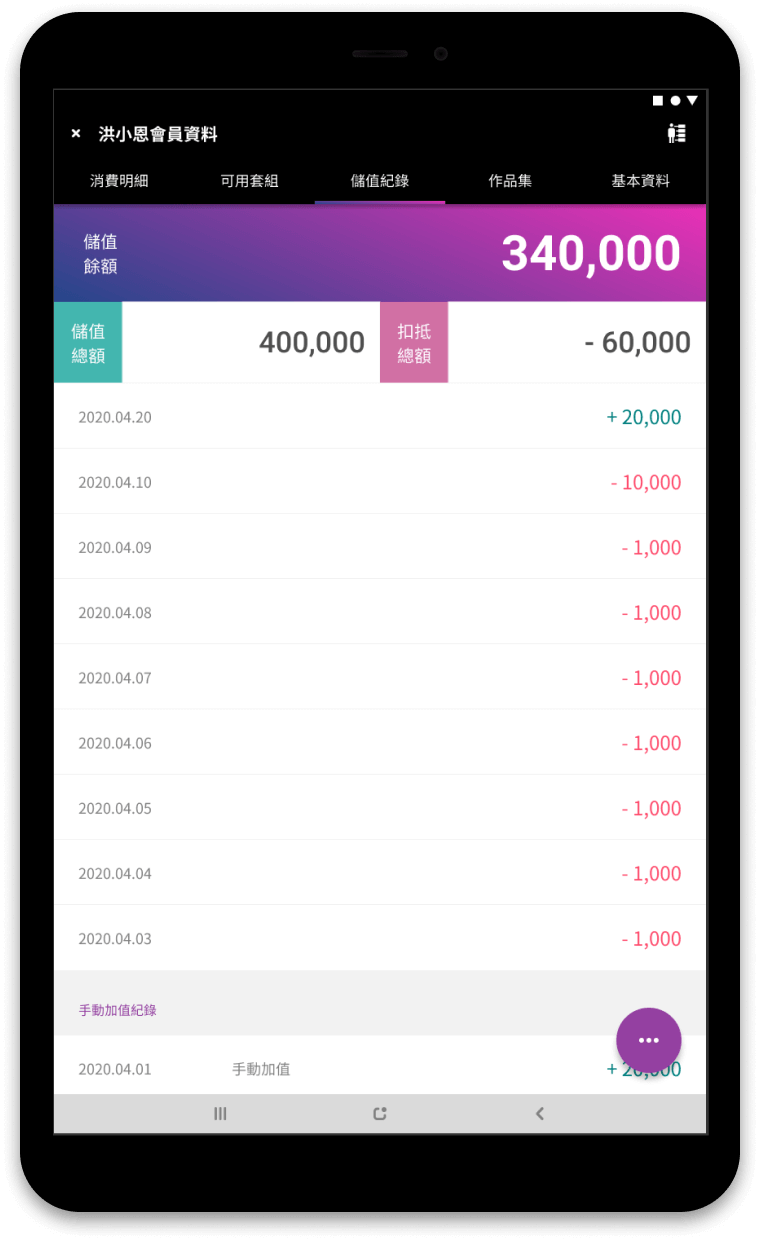Go to the 基本資料 tab
The height and width of the screenshot is (1240, 760).
[x=640, y=181]
